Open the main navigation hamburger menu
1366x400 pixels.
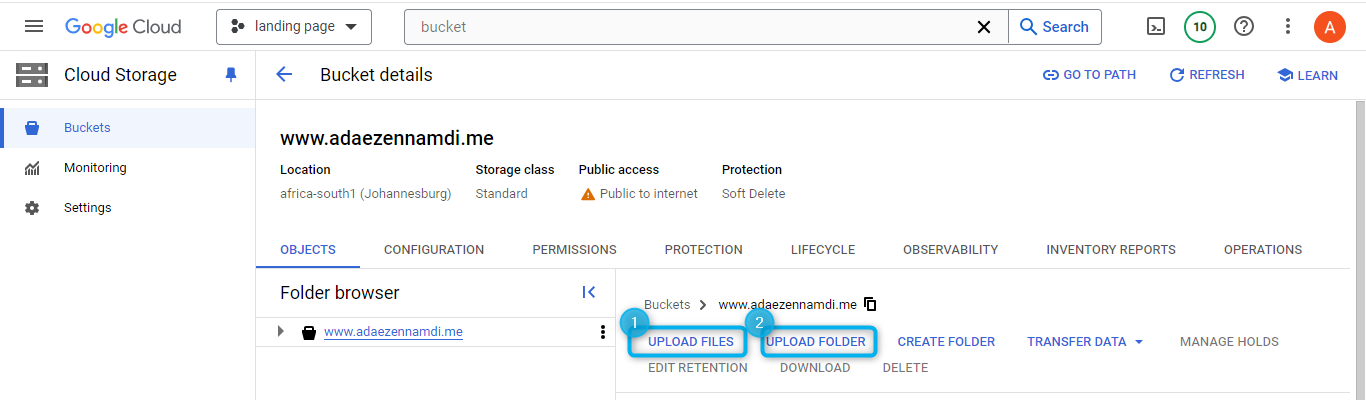coord(34,27)
